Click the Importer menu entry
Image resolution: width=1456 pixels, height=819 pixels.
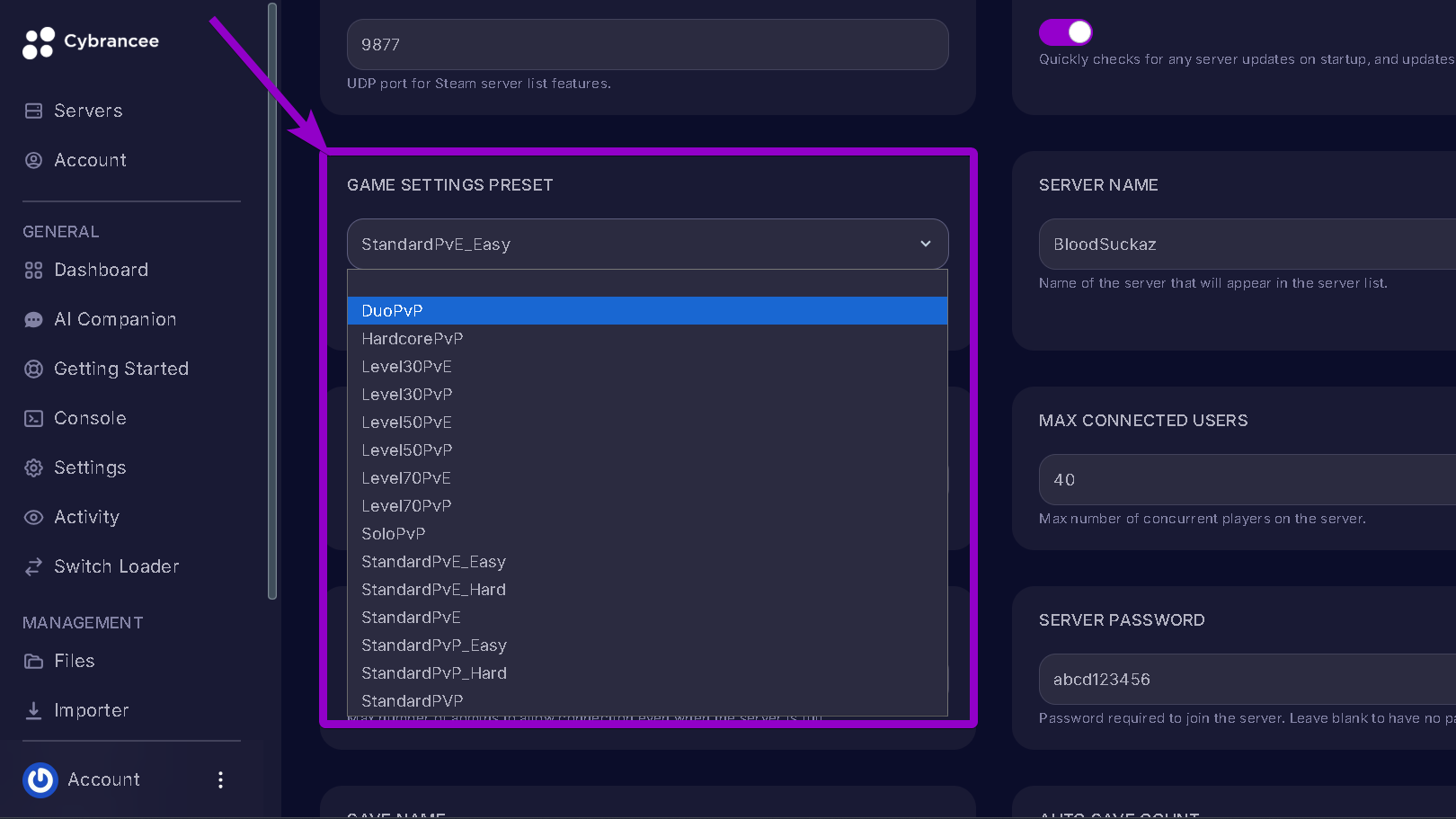[x=93, y=710]
